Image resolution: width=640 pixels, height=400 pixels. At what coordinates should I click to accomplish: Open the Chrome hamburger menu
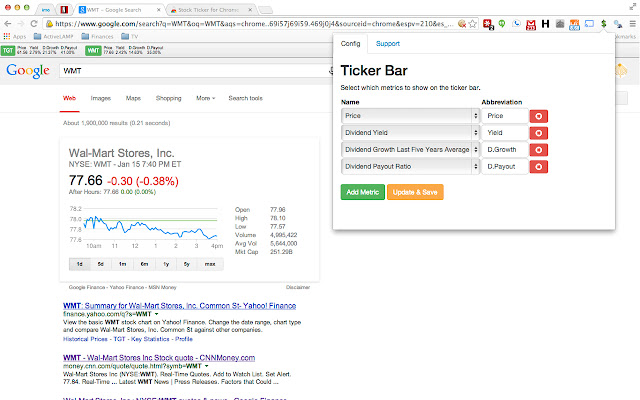coord(632,24)
